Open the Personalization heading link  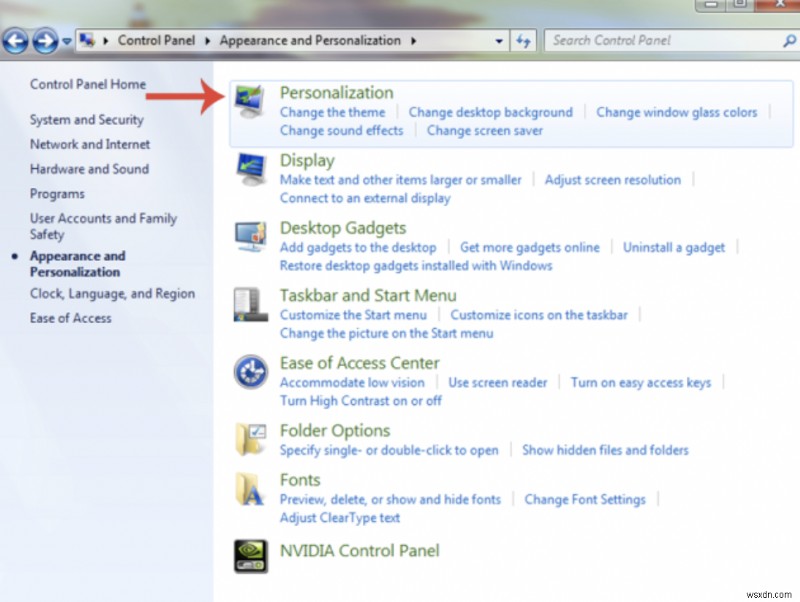tap(337, 93)
